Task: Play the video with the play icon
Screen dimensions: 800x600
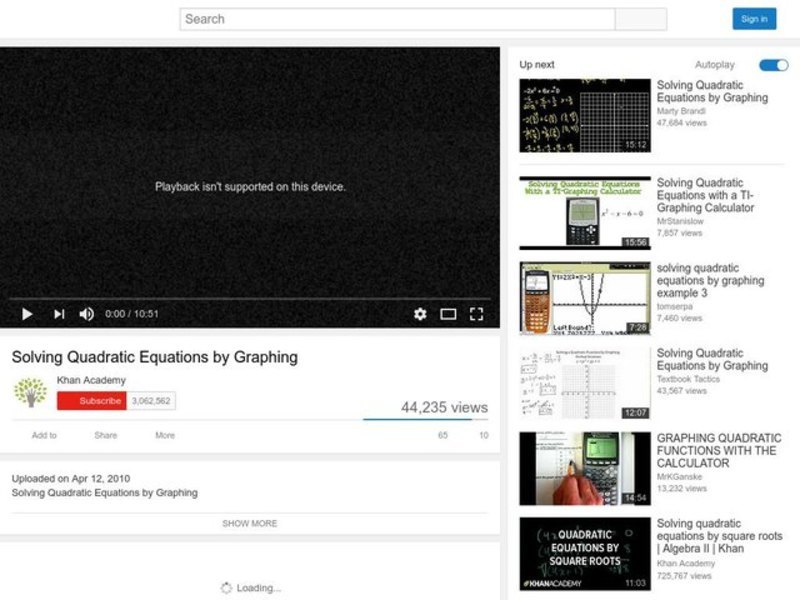Action: (27, 314)
